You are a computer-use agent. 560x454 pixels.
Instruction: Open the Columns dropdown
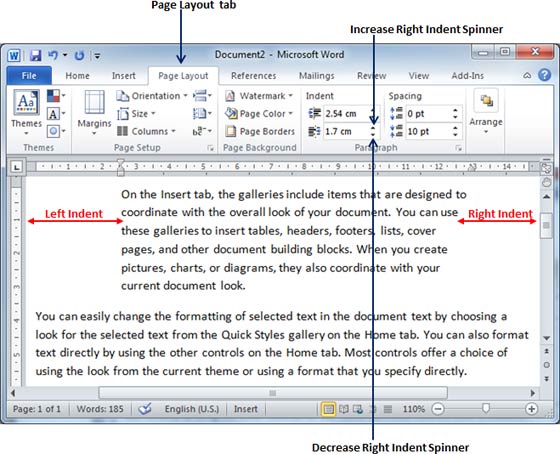pyautogui.click(x=147, y=131)
